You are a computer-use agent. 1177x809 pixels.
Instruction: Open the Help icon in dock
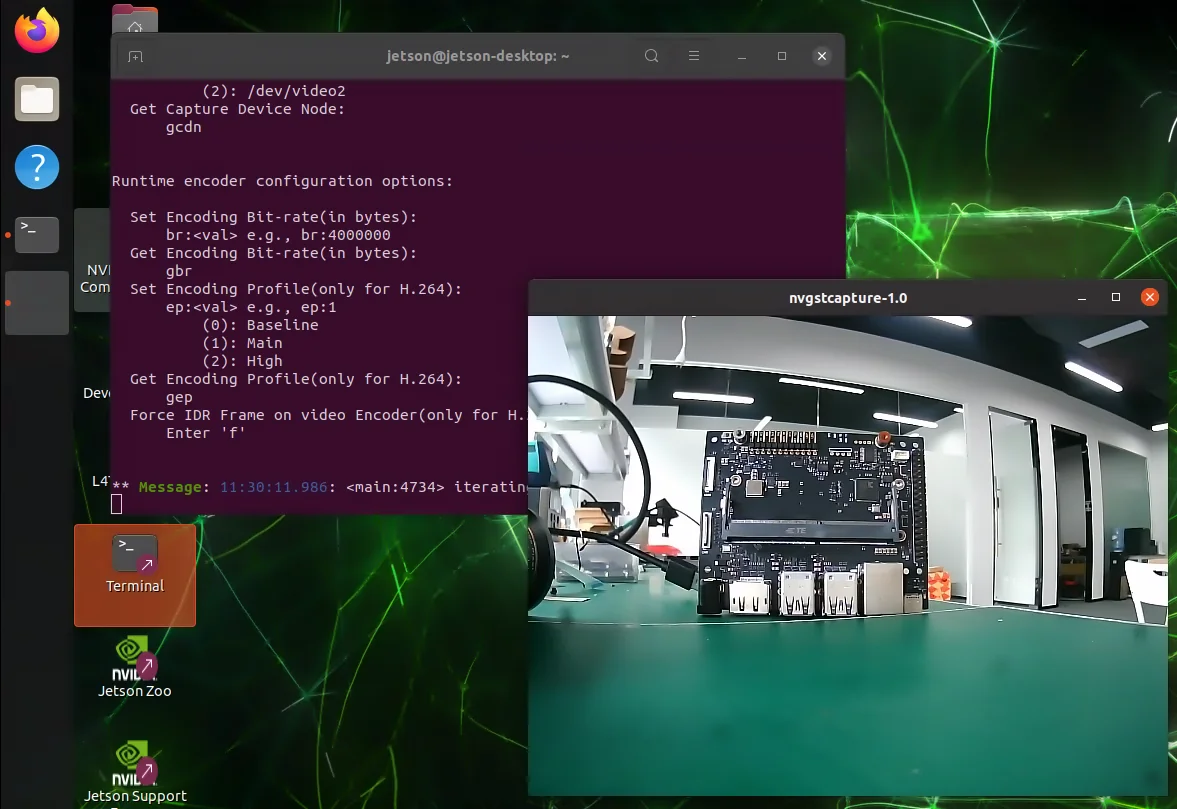tap(37, 167)
